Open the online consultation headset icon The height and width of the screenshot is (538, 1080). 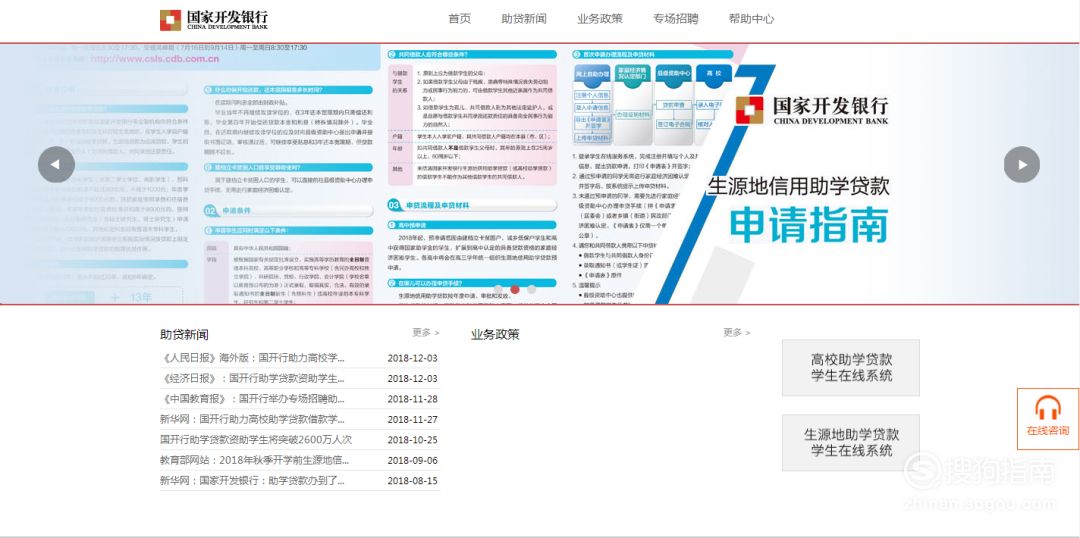pos(1048,408)
